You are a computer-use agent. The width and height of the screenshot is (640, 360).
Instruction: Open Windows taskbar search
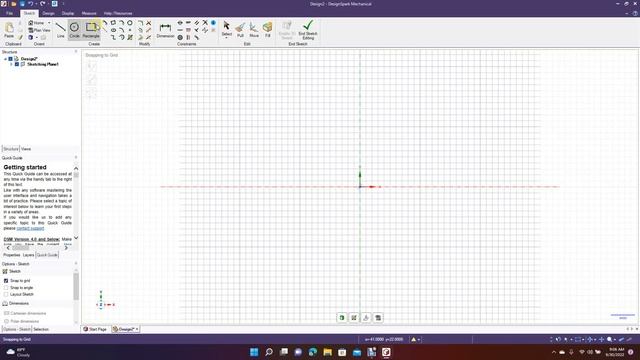point(269,352)
